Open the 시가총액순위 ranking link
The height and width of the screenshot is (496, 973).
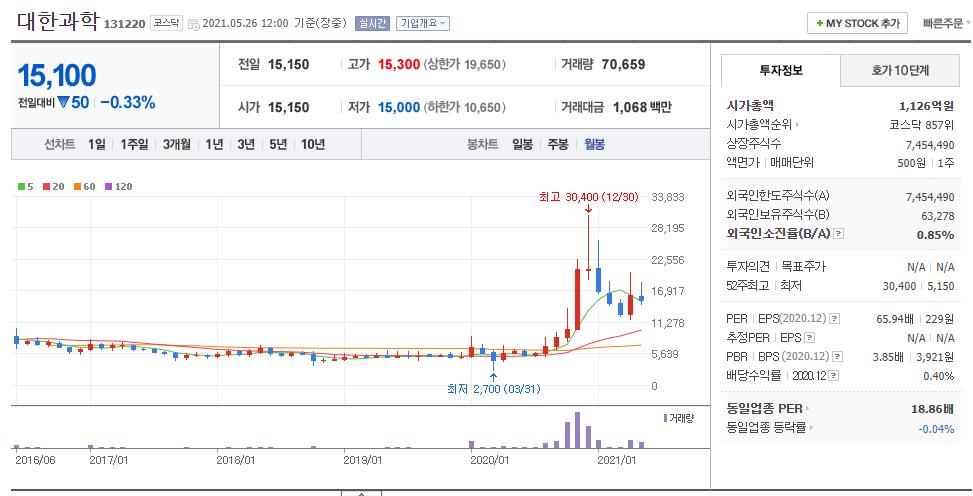click(x=762, y=124)
